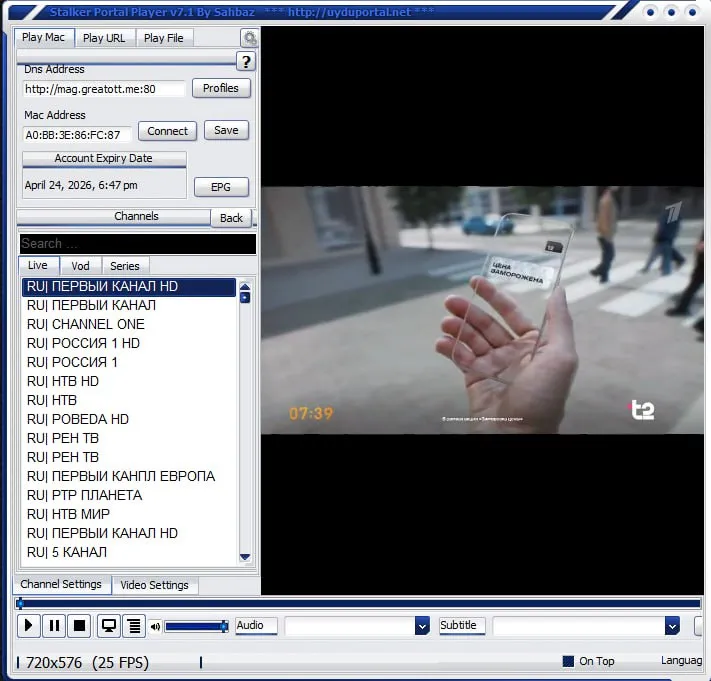Click the 720x576 (25 FPS) status text
Image resolution: width=711 pixels, height=681 pixels.
88,663
